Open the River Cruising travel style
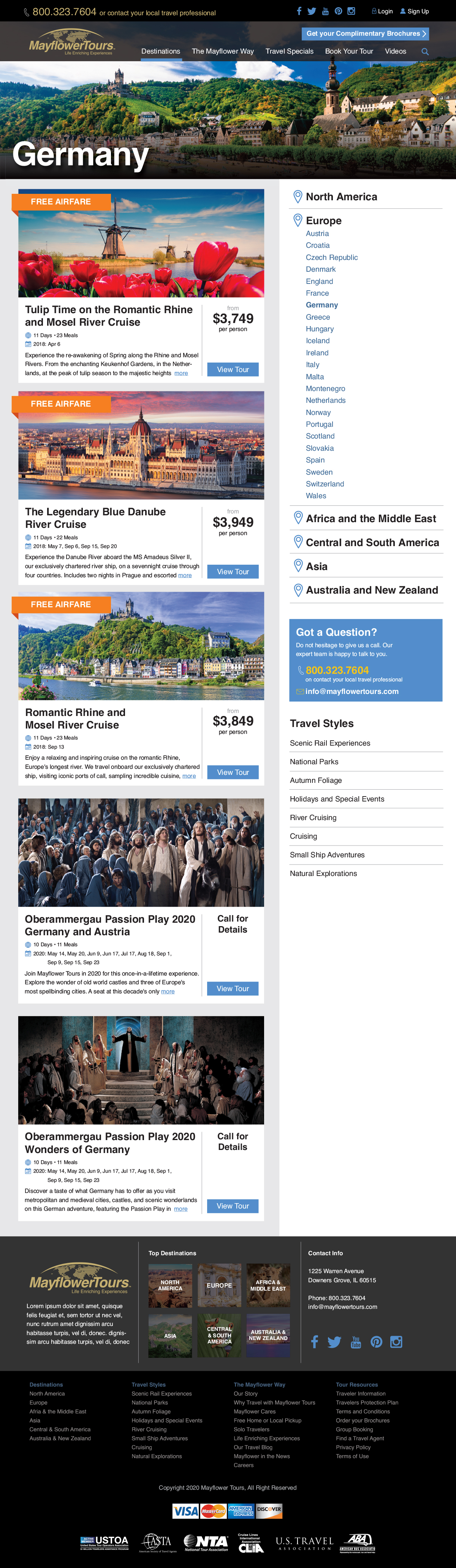The height and width of the screenshot is (1568, 456). [x=313, y=817]
